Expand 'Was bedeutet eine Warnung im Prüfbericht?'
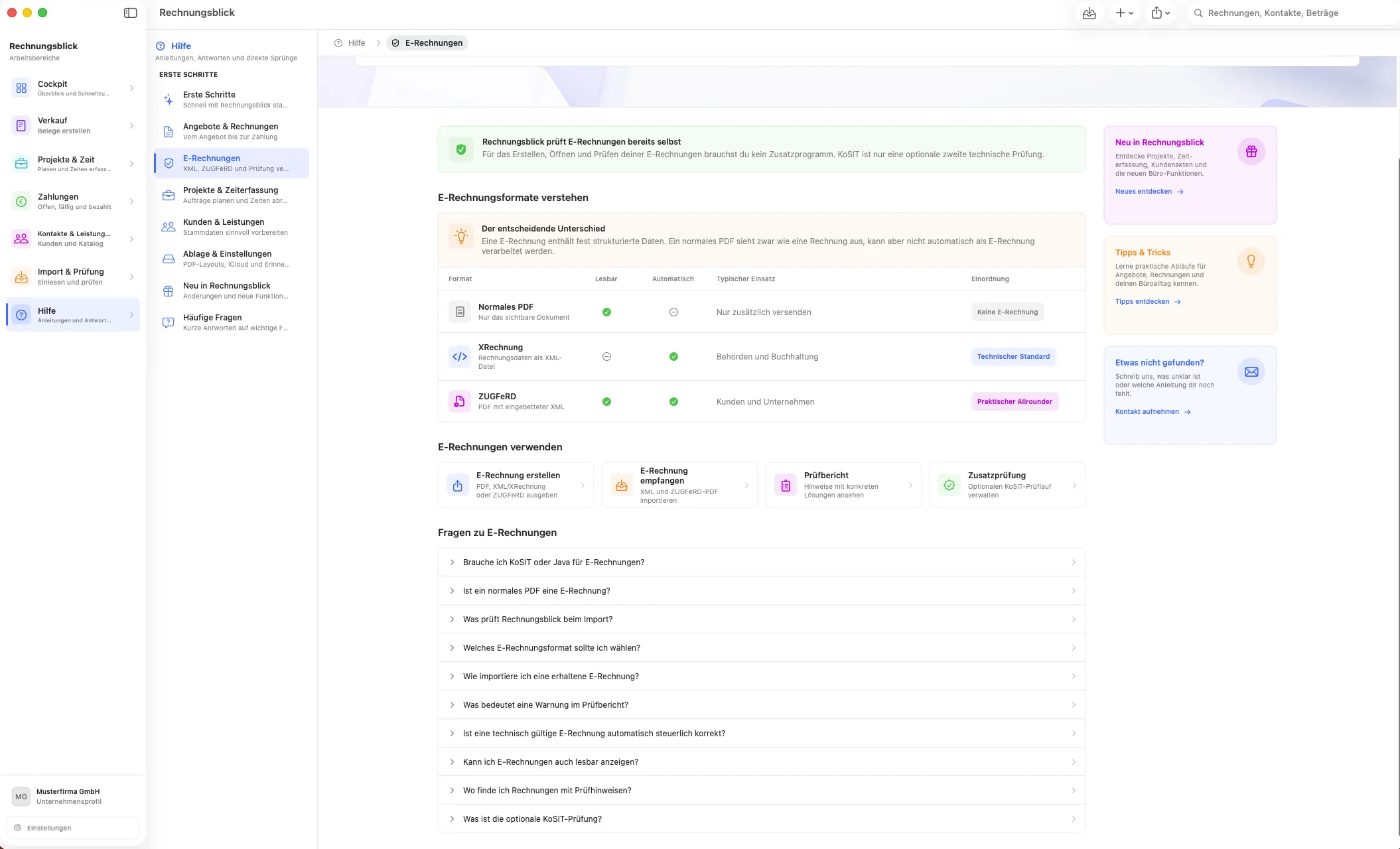 coord(761,705)
